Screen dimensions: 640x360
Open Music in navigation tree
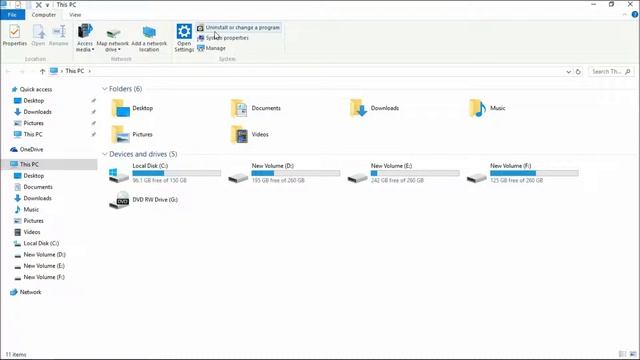27,209
